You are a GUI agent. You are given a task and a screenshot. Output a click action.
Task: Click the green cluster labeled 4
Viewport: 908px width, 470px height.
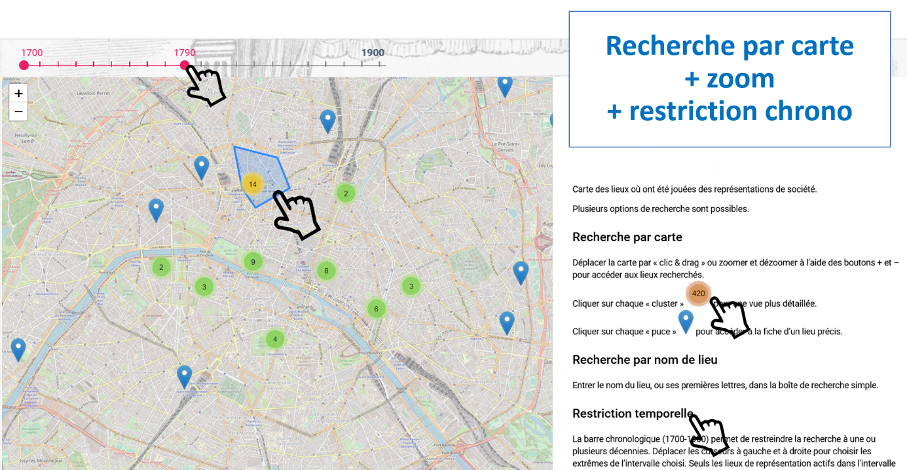pos(274,339)
